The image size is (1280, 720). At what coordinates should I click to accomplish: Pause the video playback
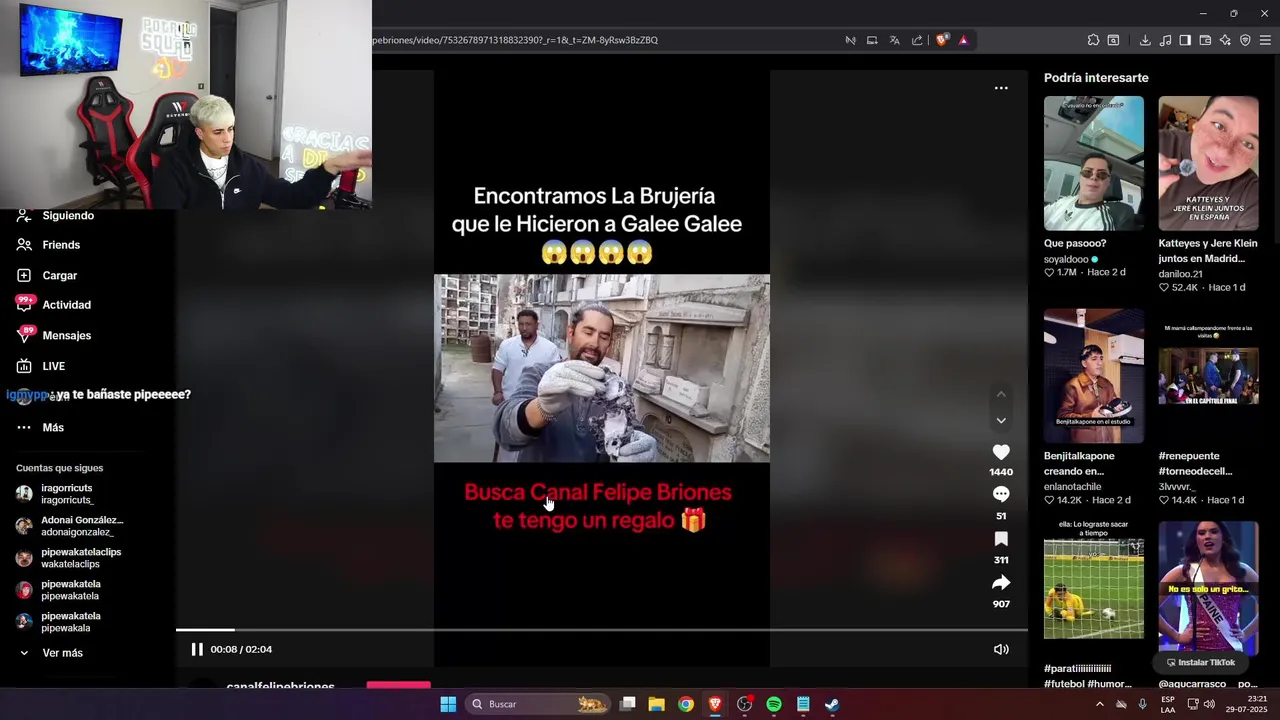[197, 649]
